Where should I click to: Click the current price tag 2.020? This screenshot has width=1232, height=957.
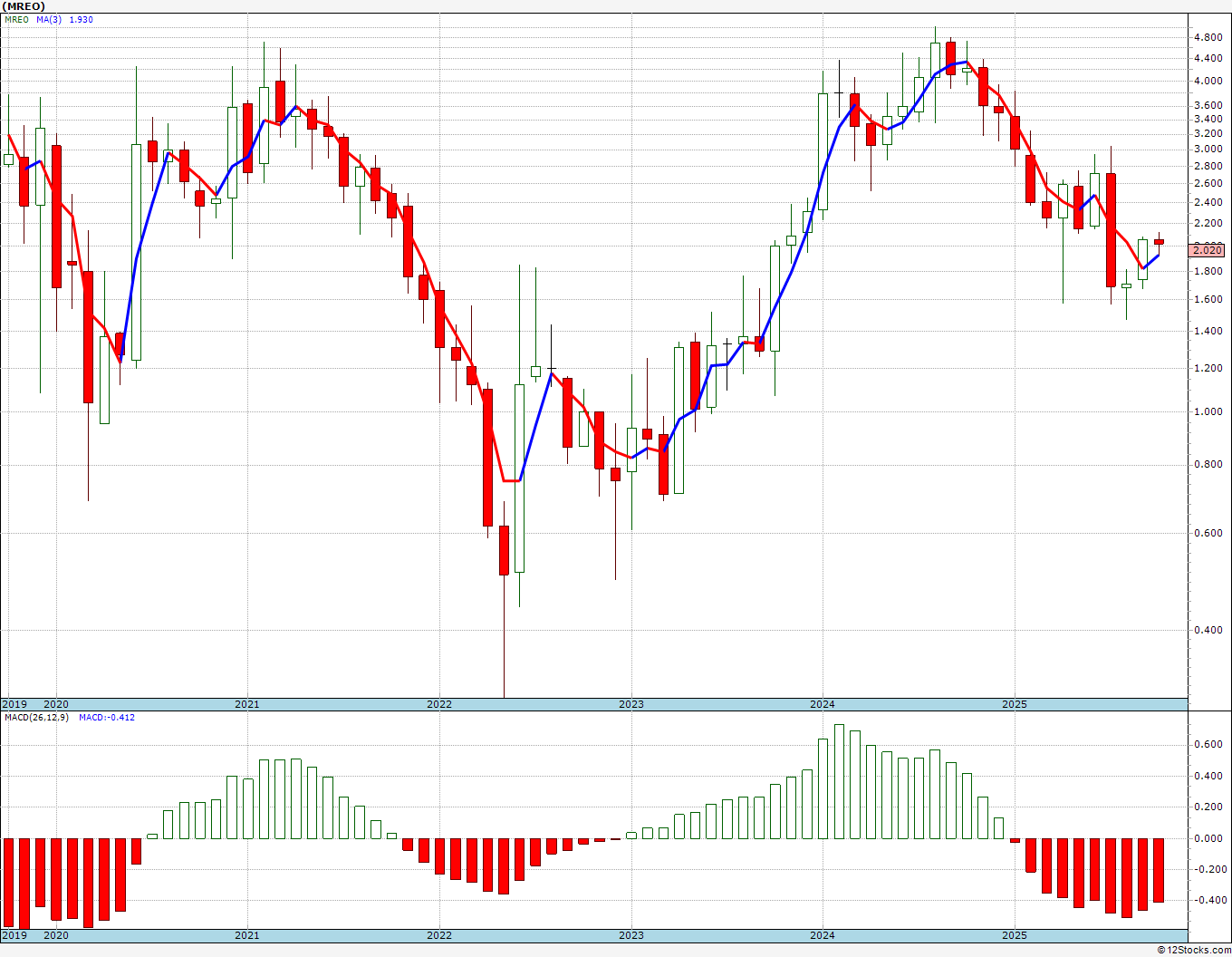click(x=1208, y=250)
